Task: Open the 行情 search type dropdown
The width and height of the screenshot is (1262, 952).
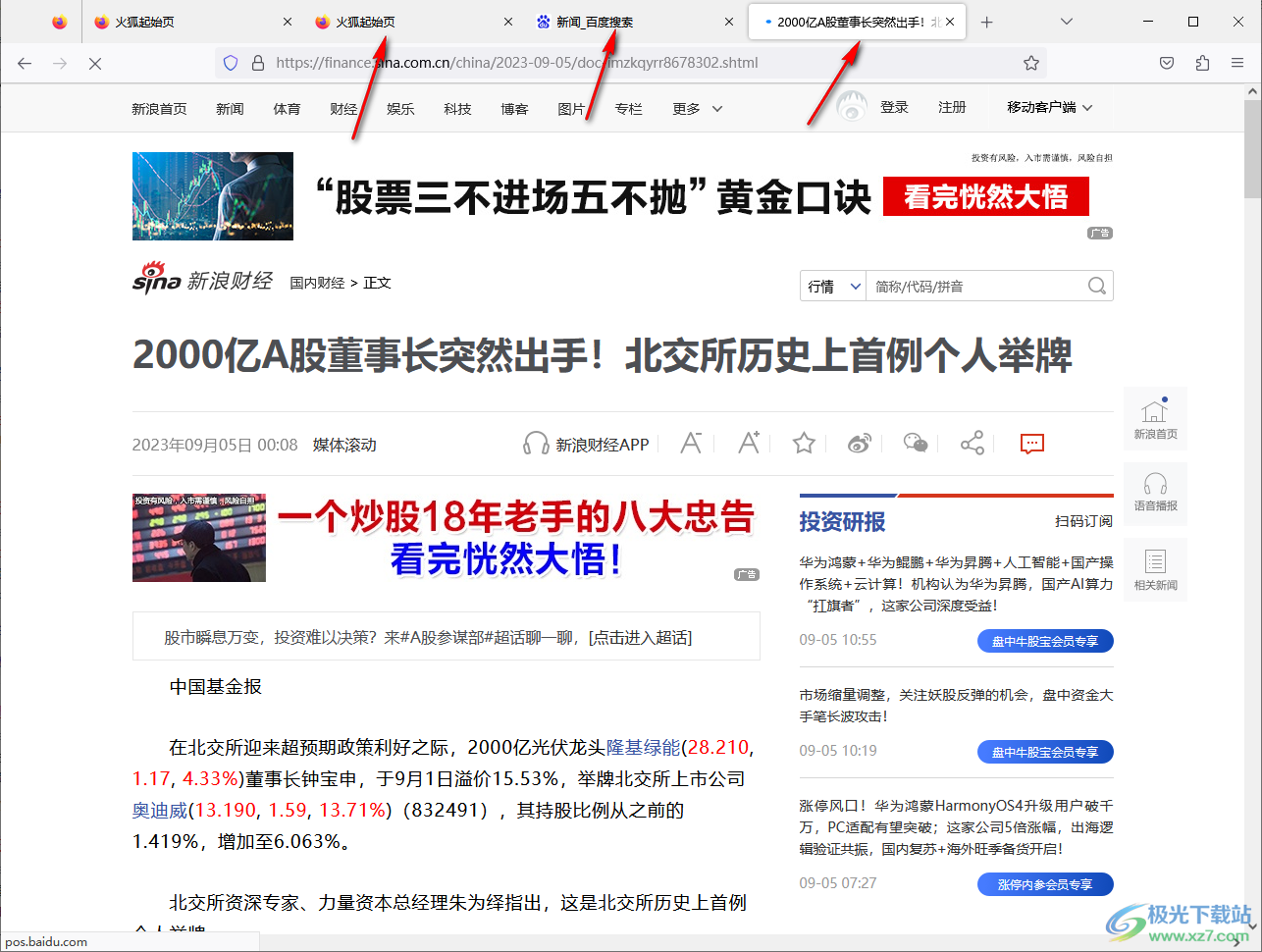Action: (x=833, y=286)
